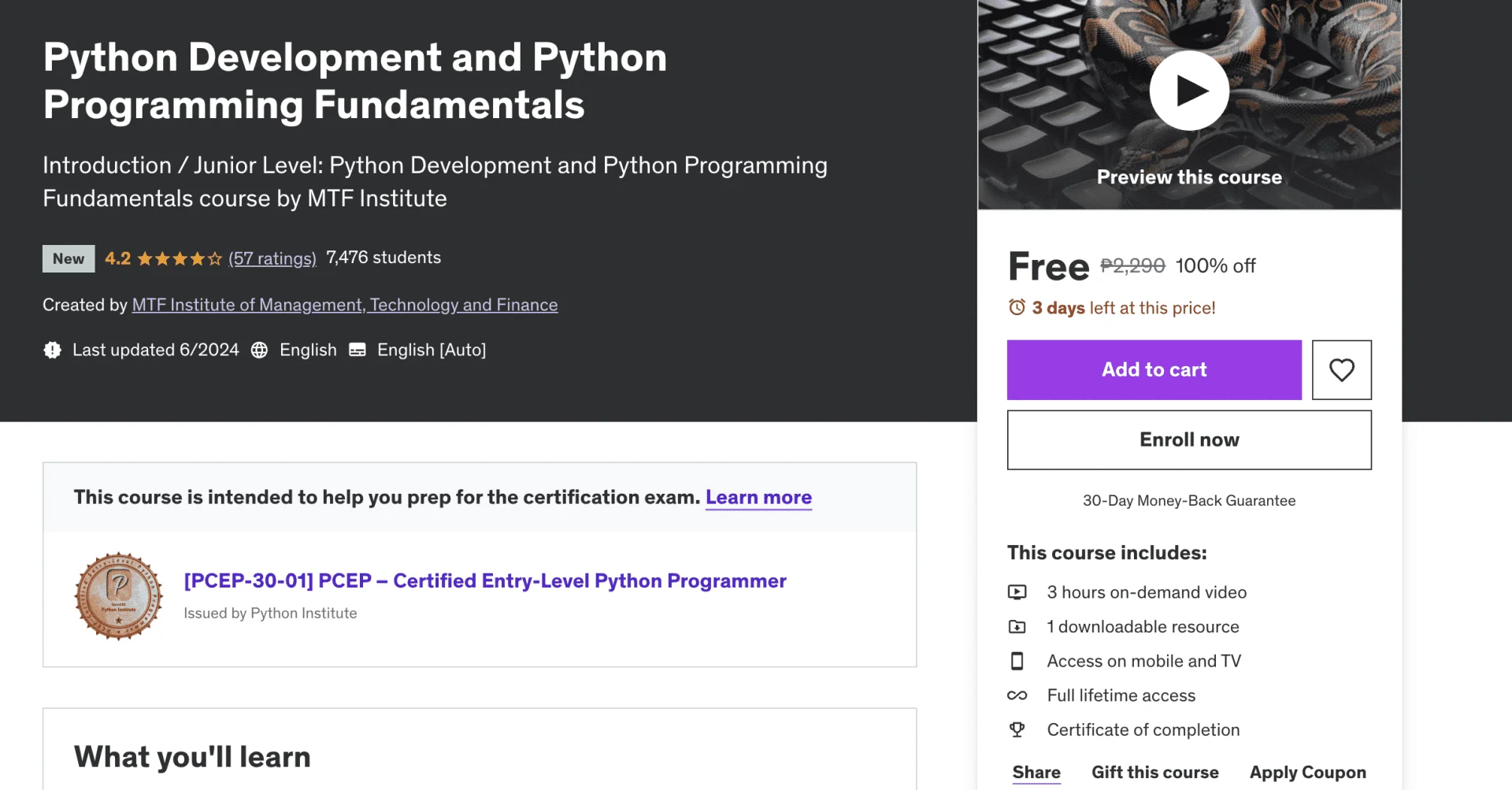Image resolution: width=1512 pixels, height=790 pixels.
Task: Click the infinity lifetime access icon
Action: 1017,695
